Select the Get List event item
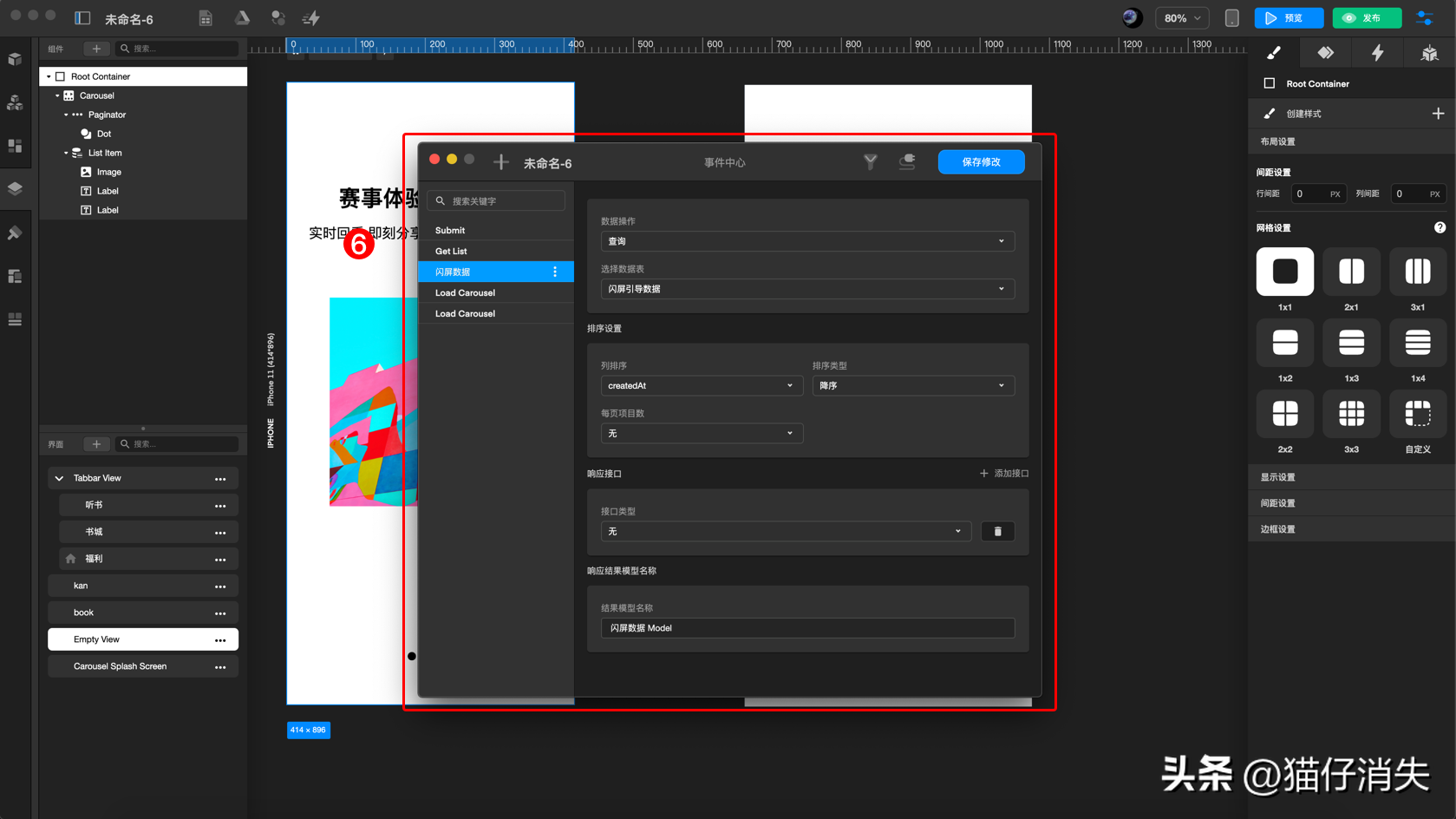Image resolution: width=1456 pixels, height=819 pixels. (x=496, y=251)
